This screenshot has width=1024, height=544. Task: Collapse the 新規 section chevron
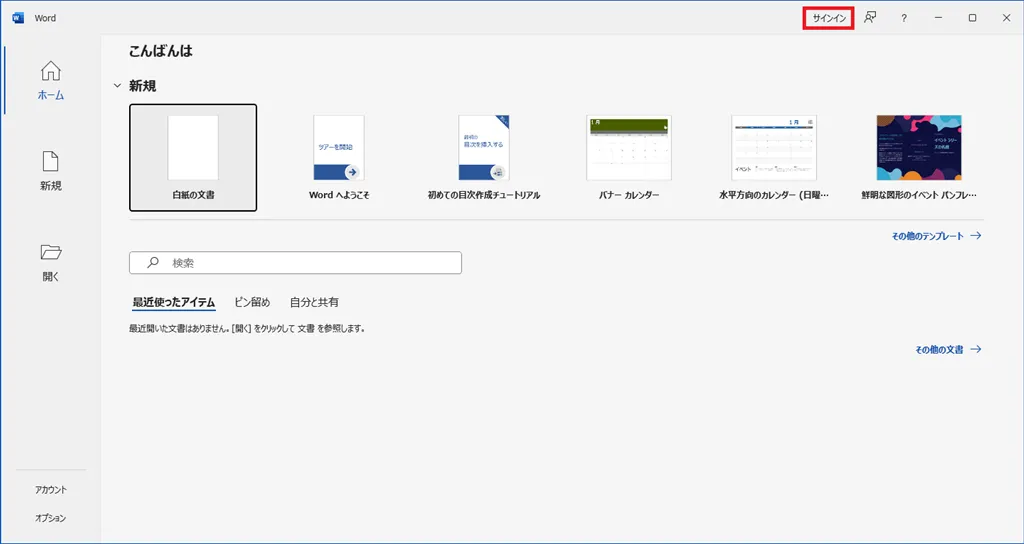[117, 86]
